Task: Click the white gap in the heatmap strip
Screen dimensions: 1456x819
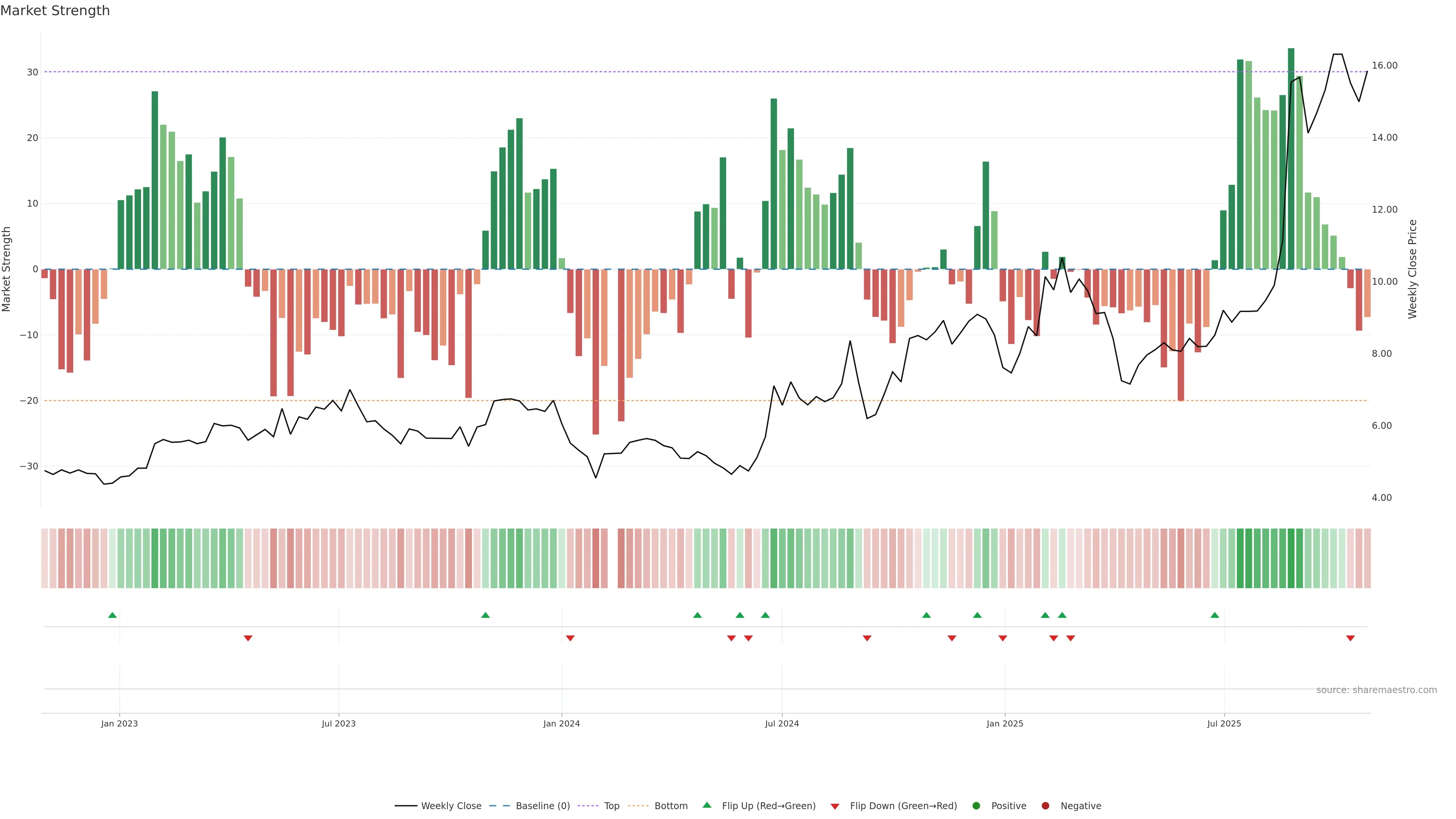Action: coord(613,558)
